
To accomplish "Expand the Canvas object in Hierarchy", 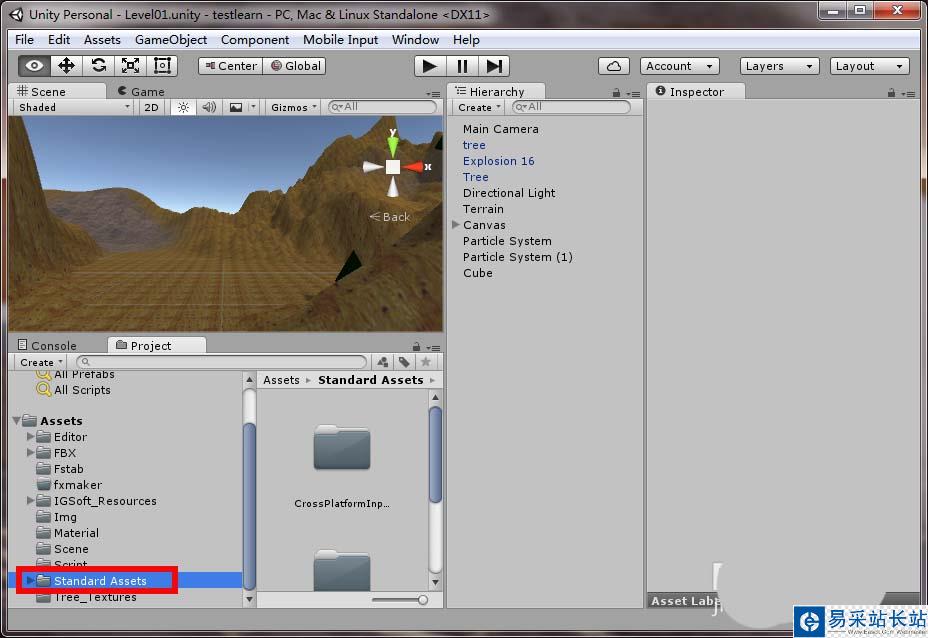I will (x=456, y=225).
